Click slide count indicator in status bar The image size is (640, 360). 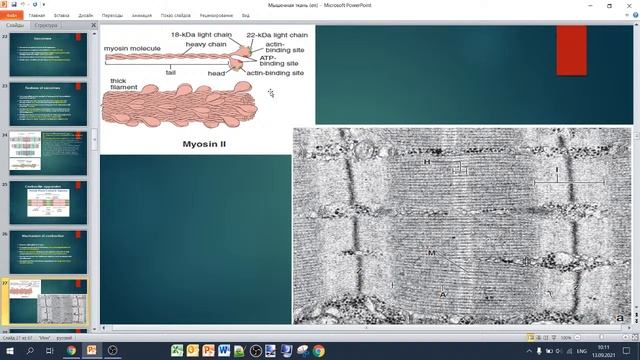coord(17,338)
